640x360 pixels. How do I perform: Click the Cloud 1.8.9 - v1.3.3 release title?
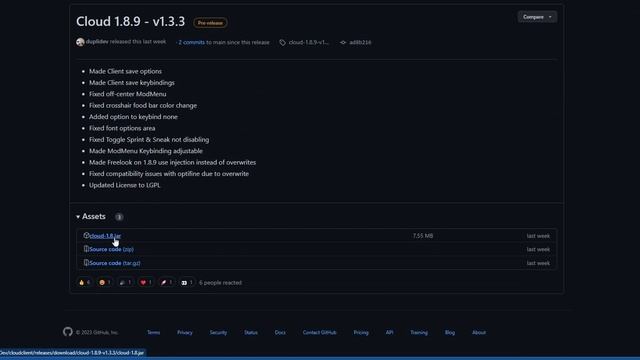130,22
